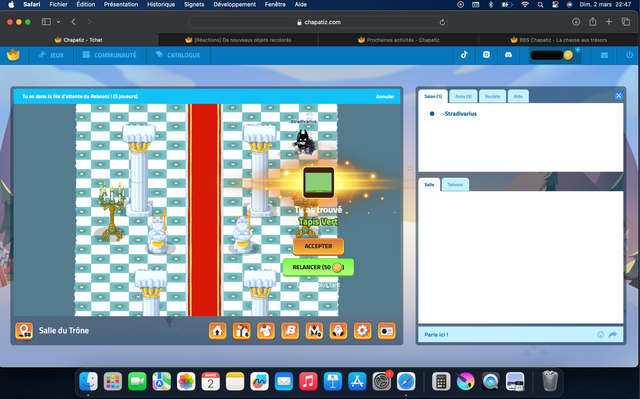This screenshot has height=399, width=640.
Task: Open the CATALOGUE navigation menu
Action: [178, 55]
